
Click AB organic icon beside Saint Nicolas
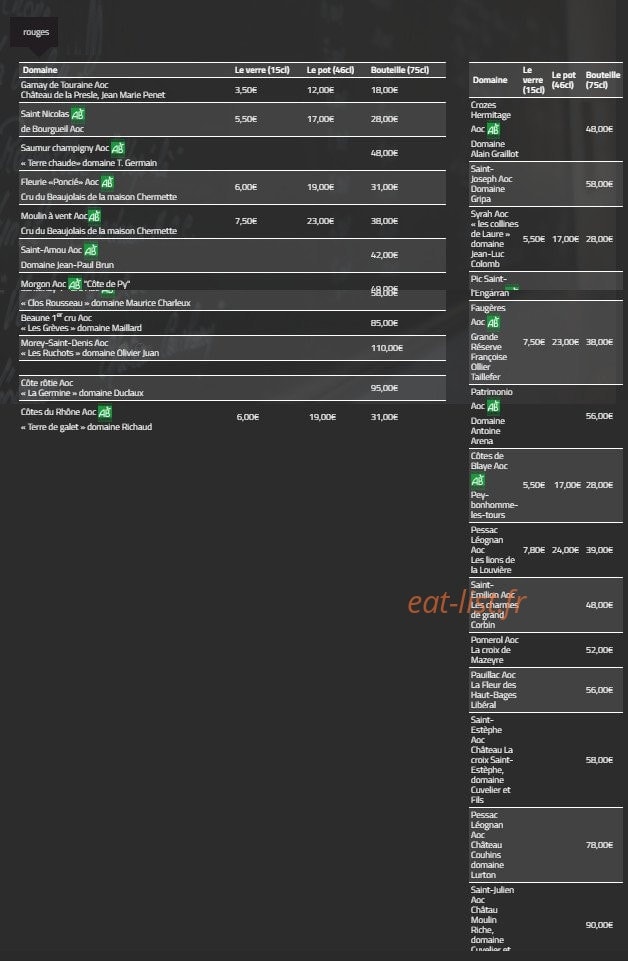[x=78, y=114]
